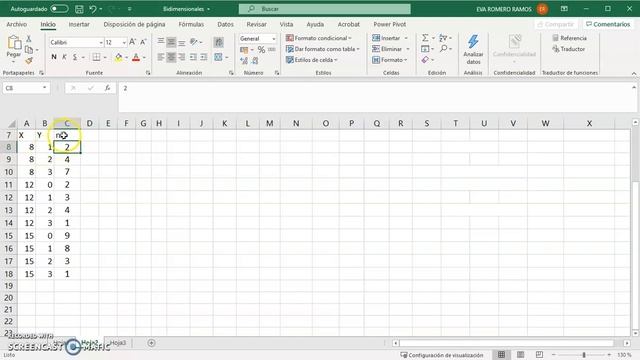
Task: Open the General number format dropdown
Action: pyautogui.click(x=273, y=39)
